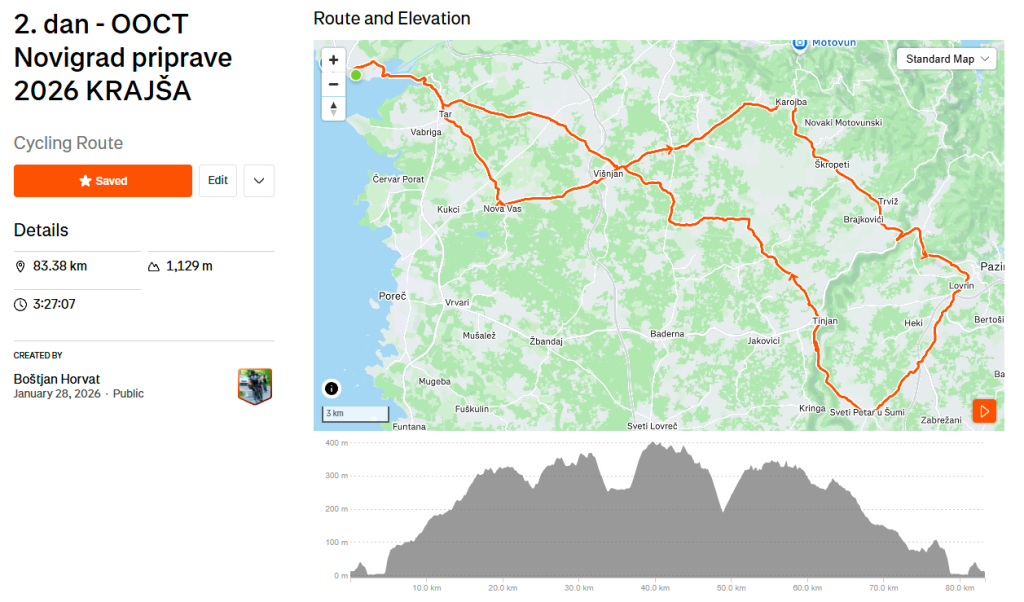Click the green route start marker
Viewport: 1024px width, 602px height.
356,75
